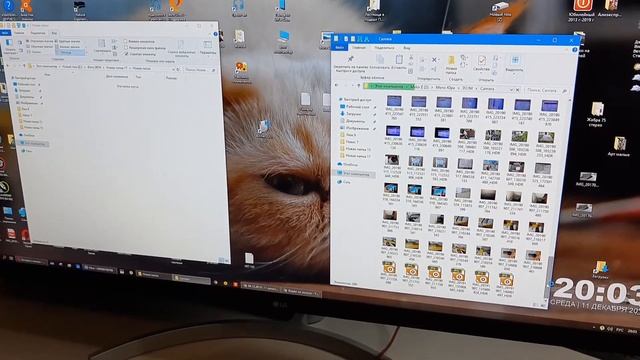The height and width of the screenshot is (360, 640).
Task: Select Quick access in Camera navigation pane
Action: [356, 100]
